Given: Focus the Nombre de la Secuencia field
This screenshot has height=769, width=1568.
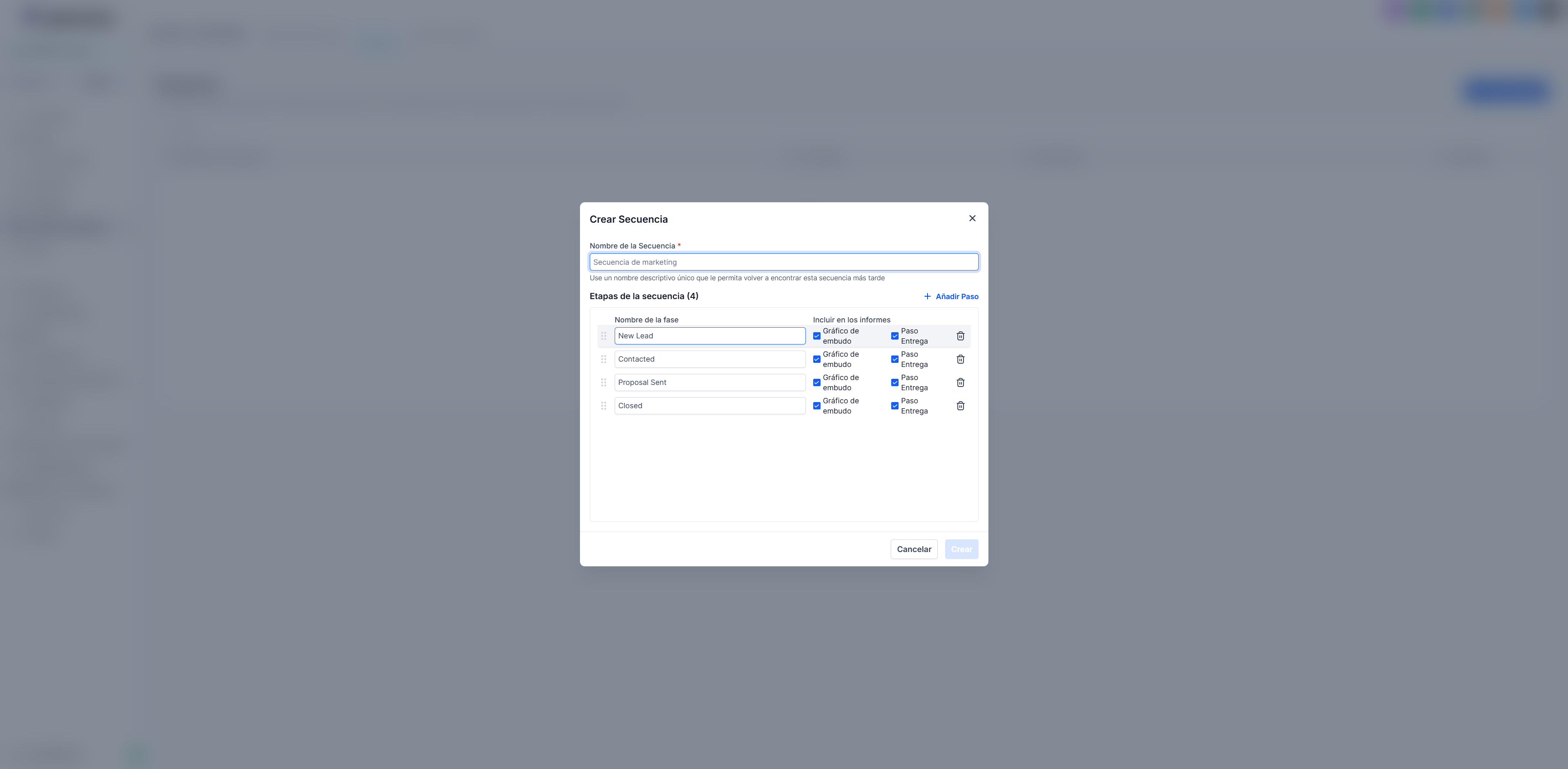Looking at the screenshot, I should [783, 262].
